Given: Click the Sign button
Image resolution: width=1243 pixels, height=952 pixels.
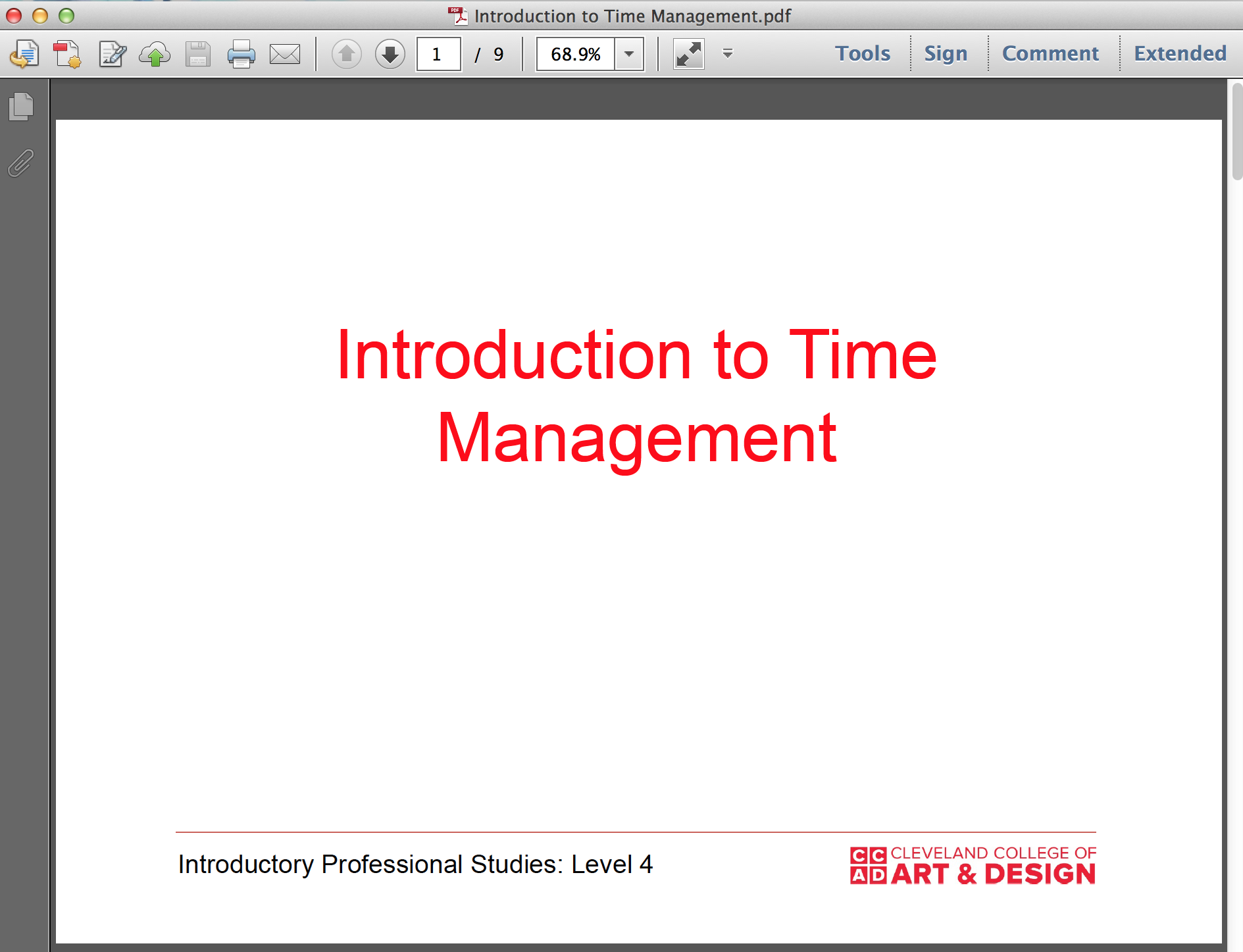Looking at the screenshot, I should pos(946,53).
